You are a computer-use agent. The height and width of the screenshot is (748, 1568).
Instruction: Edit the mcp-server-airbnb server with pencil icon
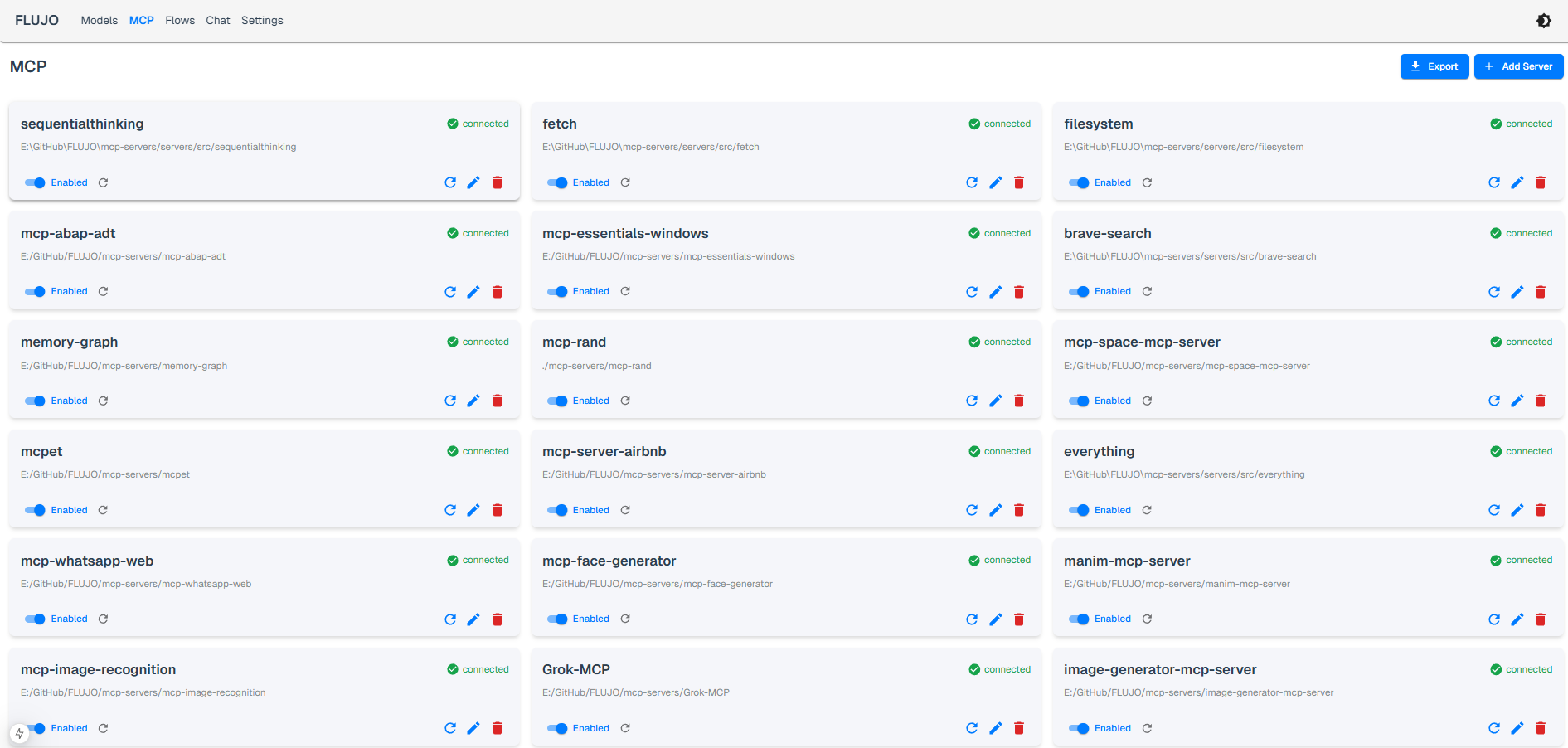pos(995,510)
